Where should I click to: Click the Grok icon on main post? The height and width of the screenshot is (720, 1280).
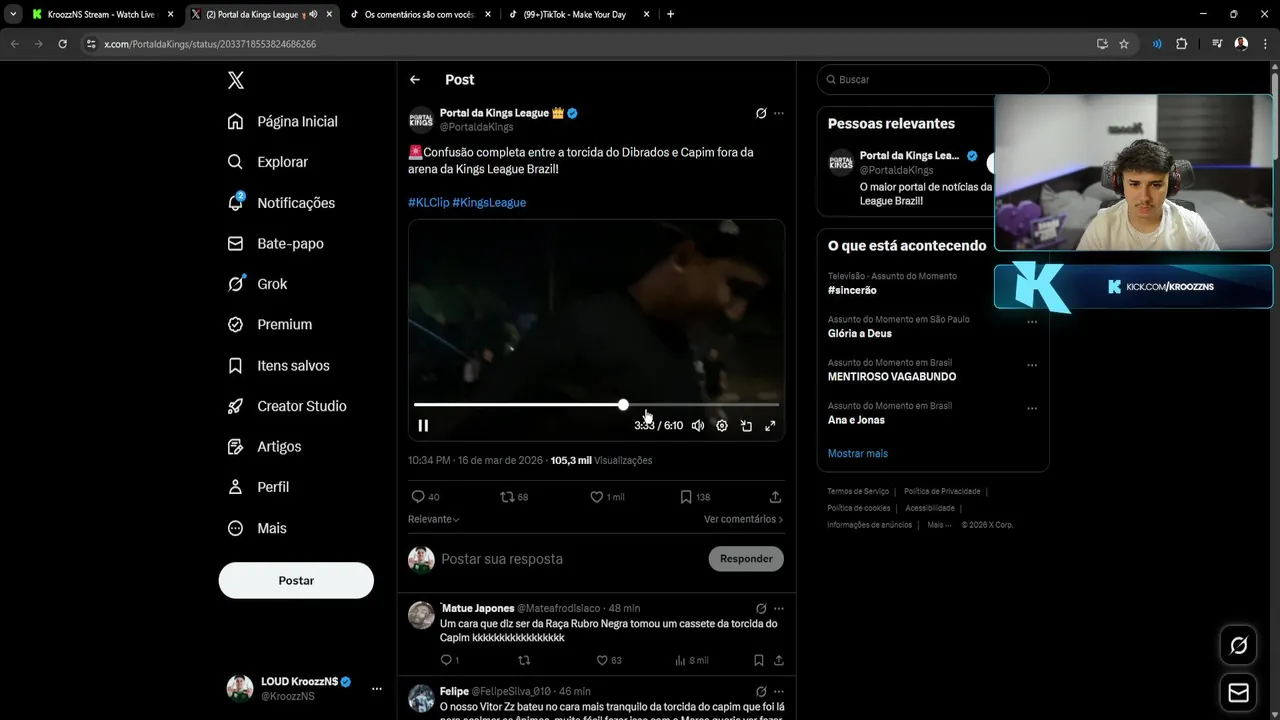click(x=761, y=114)
